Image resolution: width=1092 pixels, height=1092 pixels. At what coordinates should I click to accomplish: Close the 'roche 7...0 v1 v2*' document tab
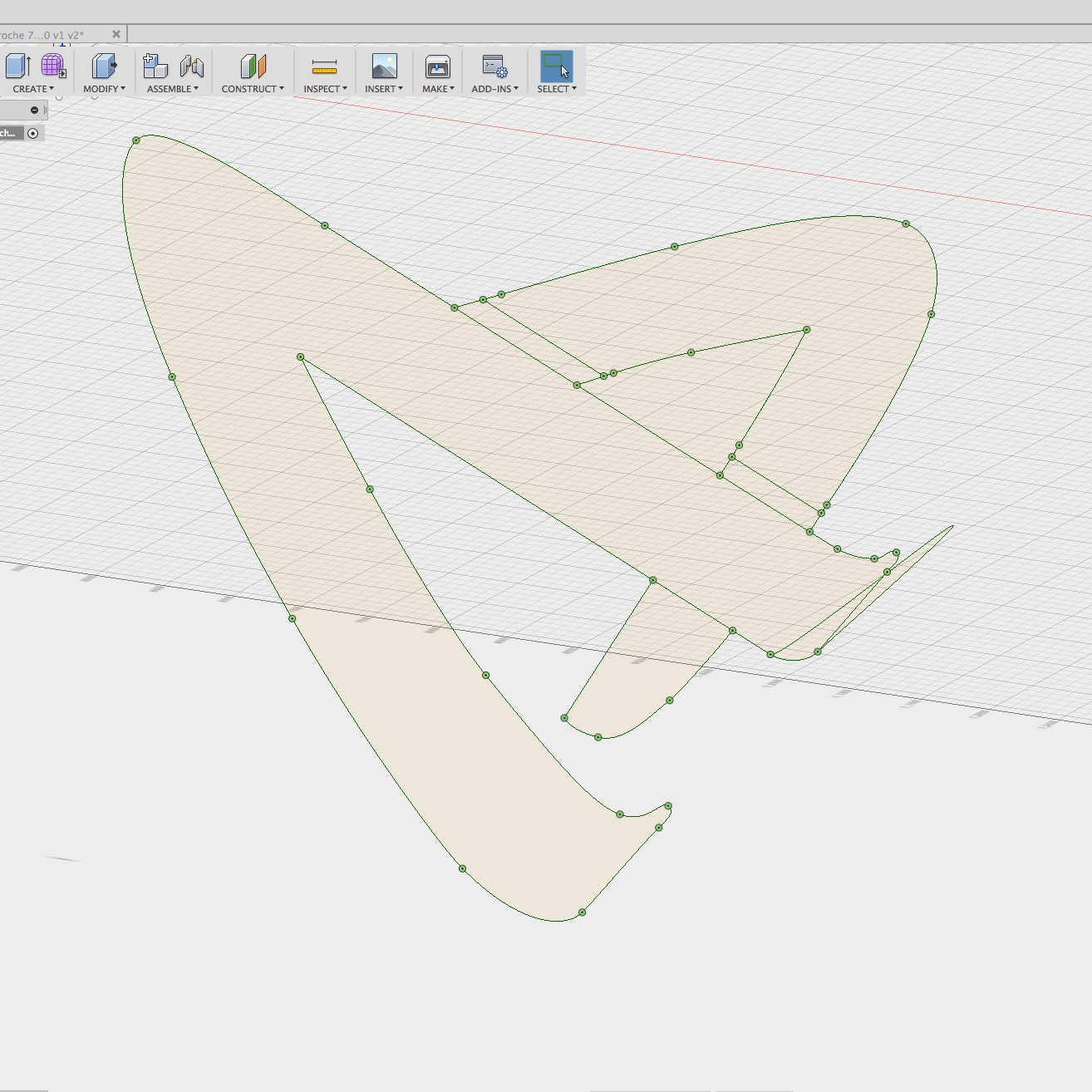point(116,34)
